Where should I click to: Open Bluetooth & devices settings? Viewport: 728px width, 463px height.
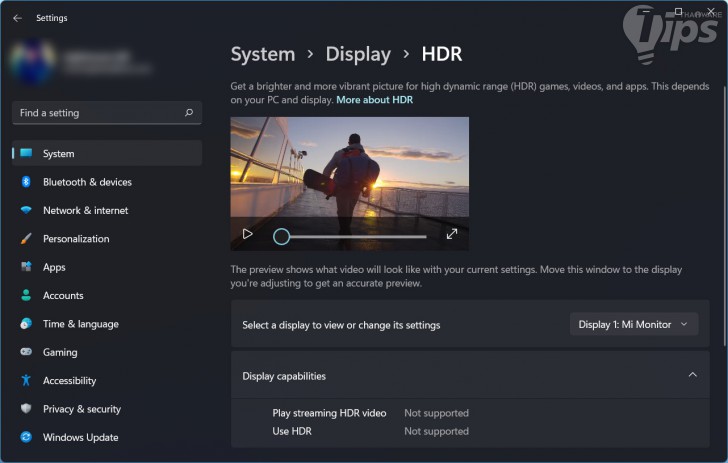coord(107,182)
